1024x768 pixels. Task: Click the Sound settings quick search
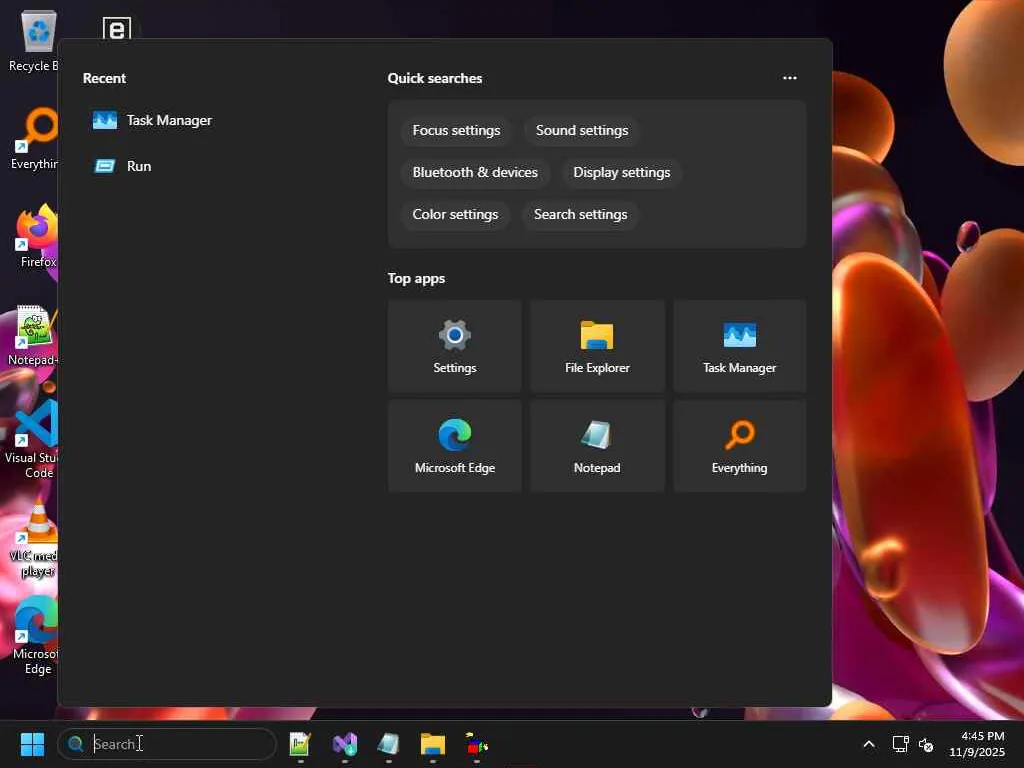[582, 131]
